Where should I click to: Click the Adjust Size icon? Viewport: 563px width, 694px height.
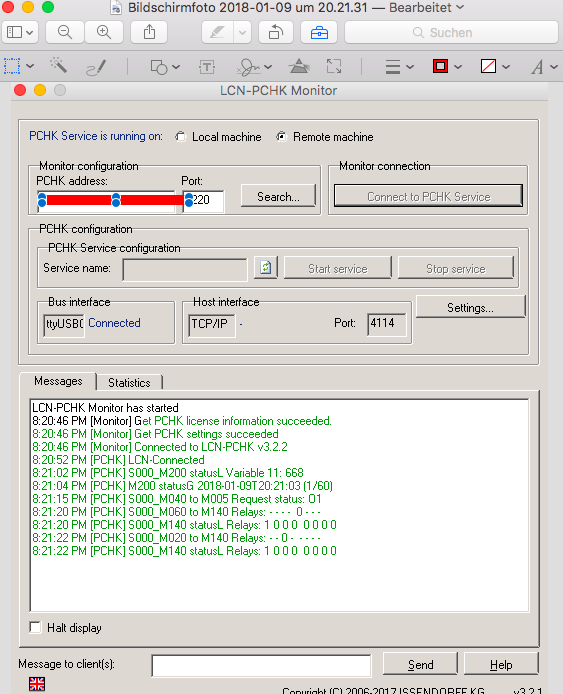(334, 66)
